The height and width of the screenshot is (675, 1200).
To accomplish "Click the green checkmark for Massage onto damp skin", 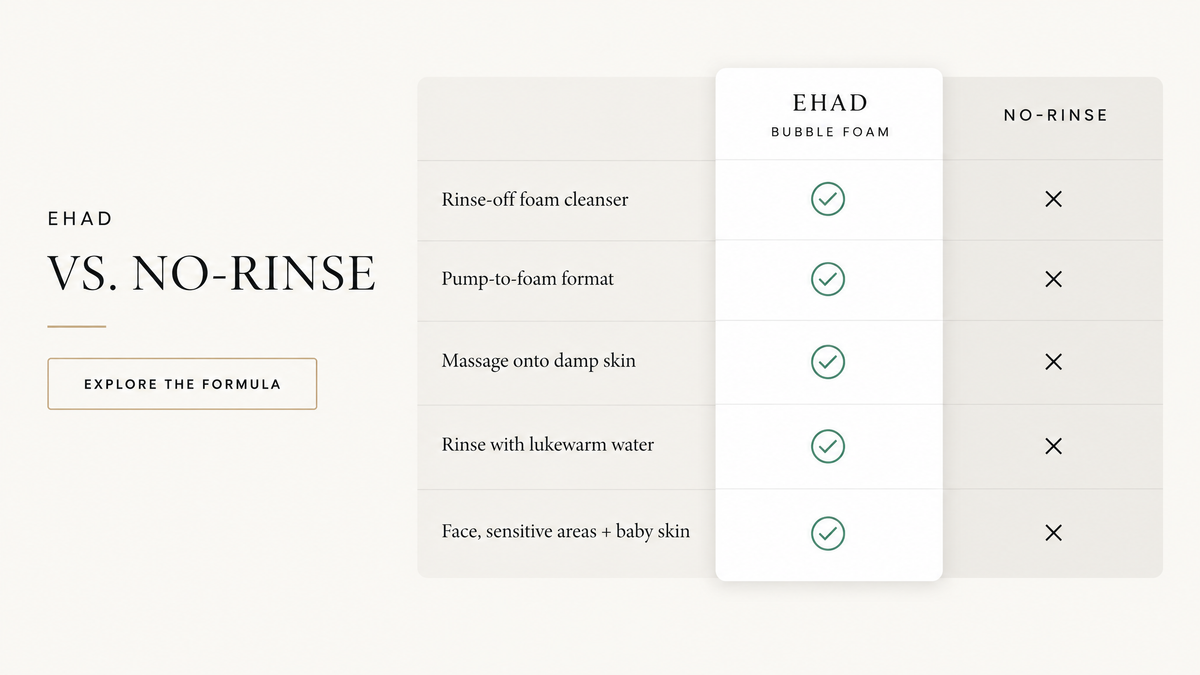I will tap(828, 361).
